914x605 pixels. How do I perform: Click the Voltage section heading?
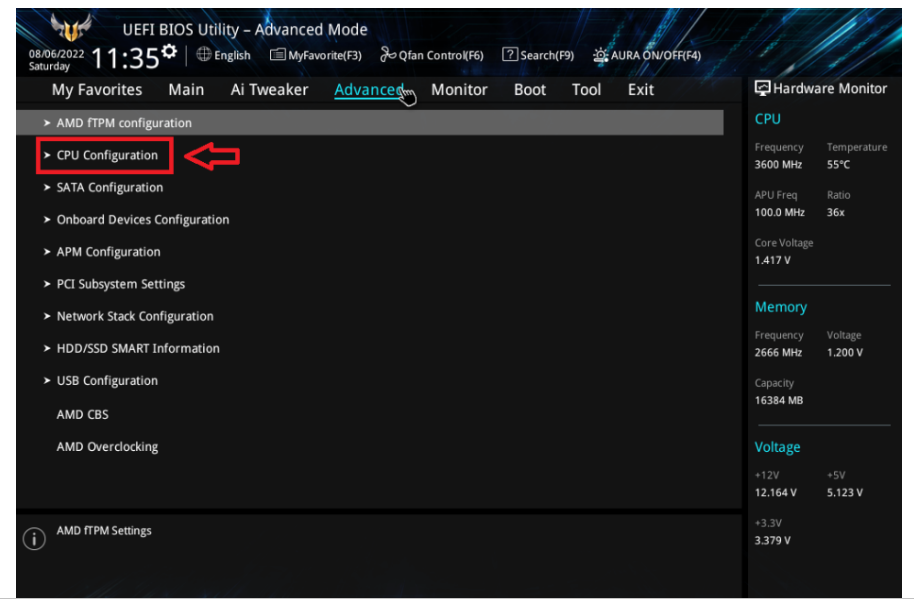778,448
